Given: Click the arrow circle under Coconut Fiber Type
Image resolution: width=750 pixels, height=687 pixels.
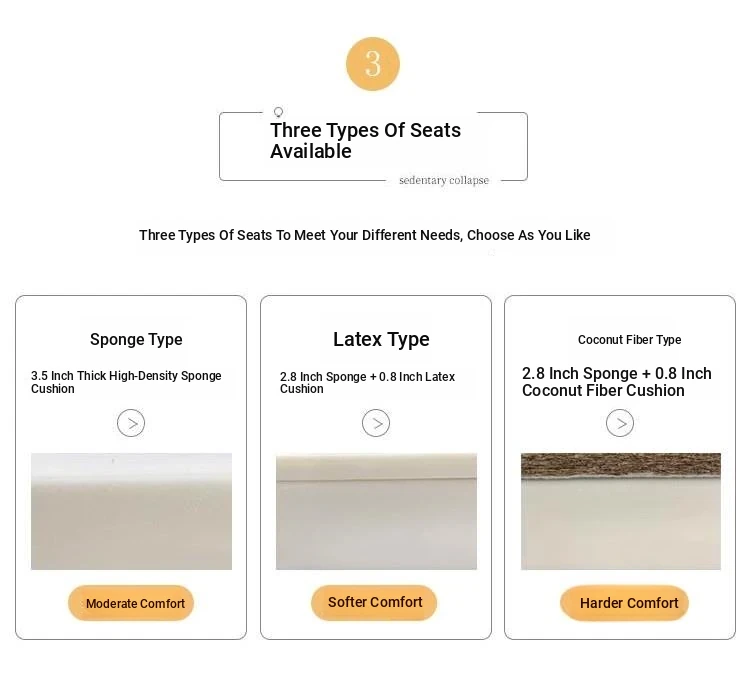Looking at the screenshot, I should tap(620, 423).
